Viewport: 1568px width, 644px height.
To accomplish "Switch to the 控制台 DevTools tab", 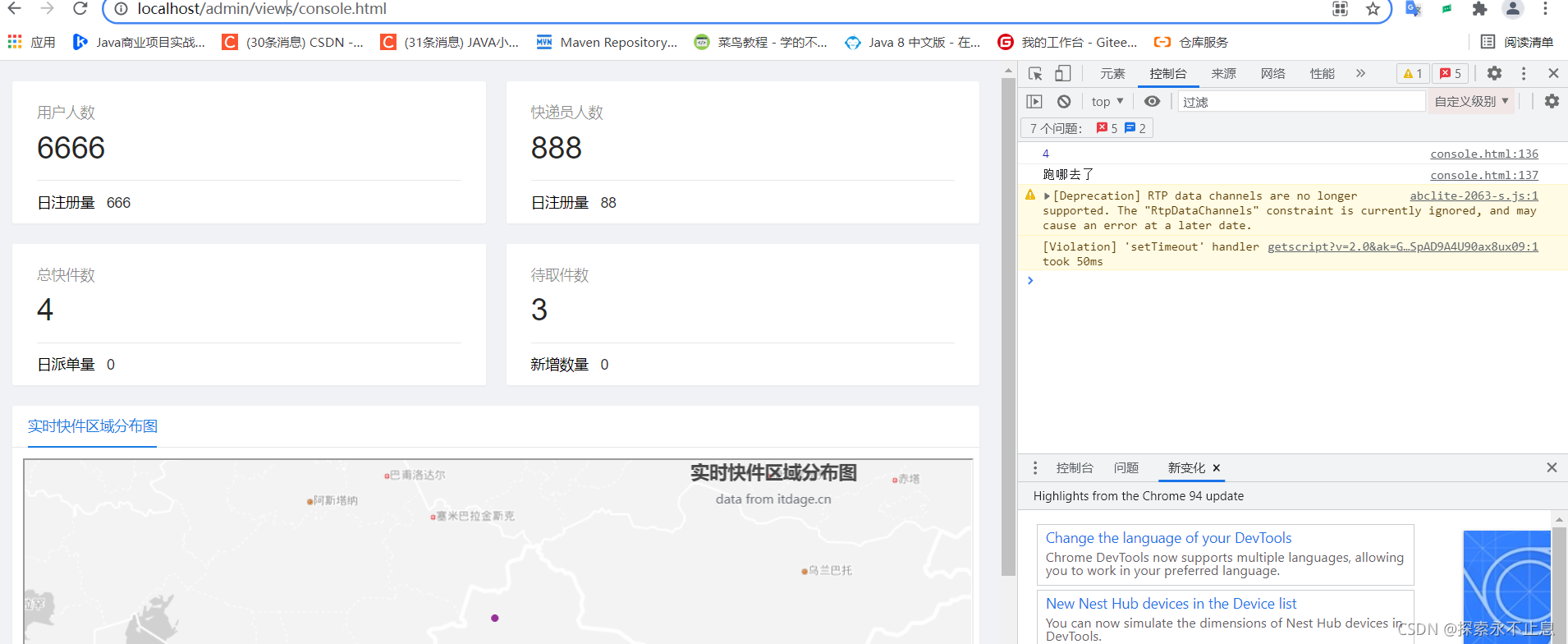I will click(x=1167, y=74).
